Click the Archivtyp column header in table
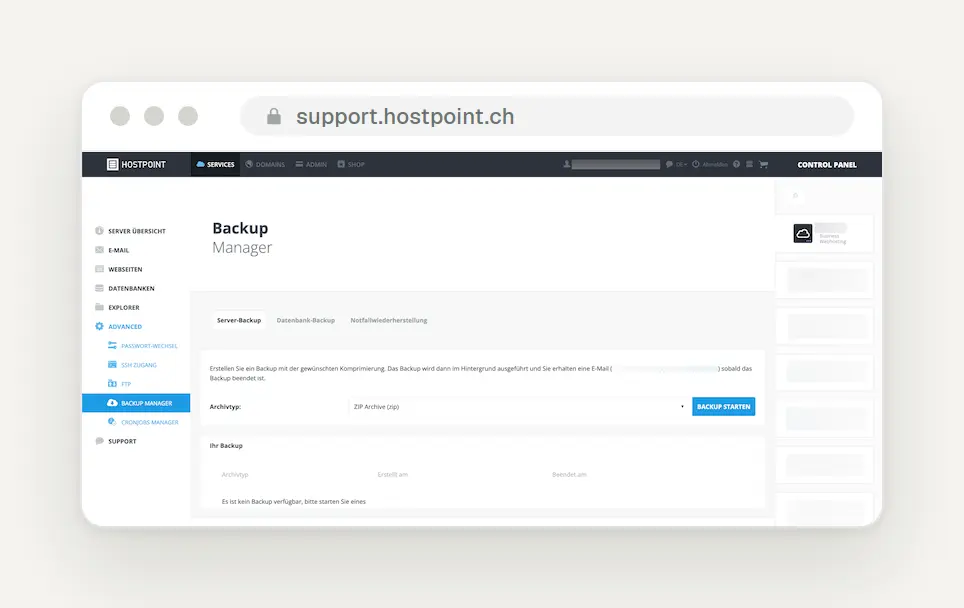 click(235, 475)
